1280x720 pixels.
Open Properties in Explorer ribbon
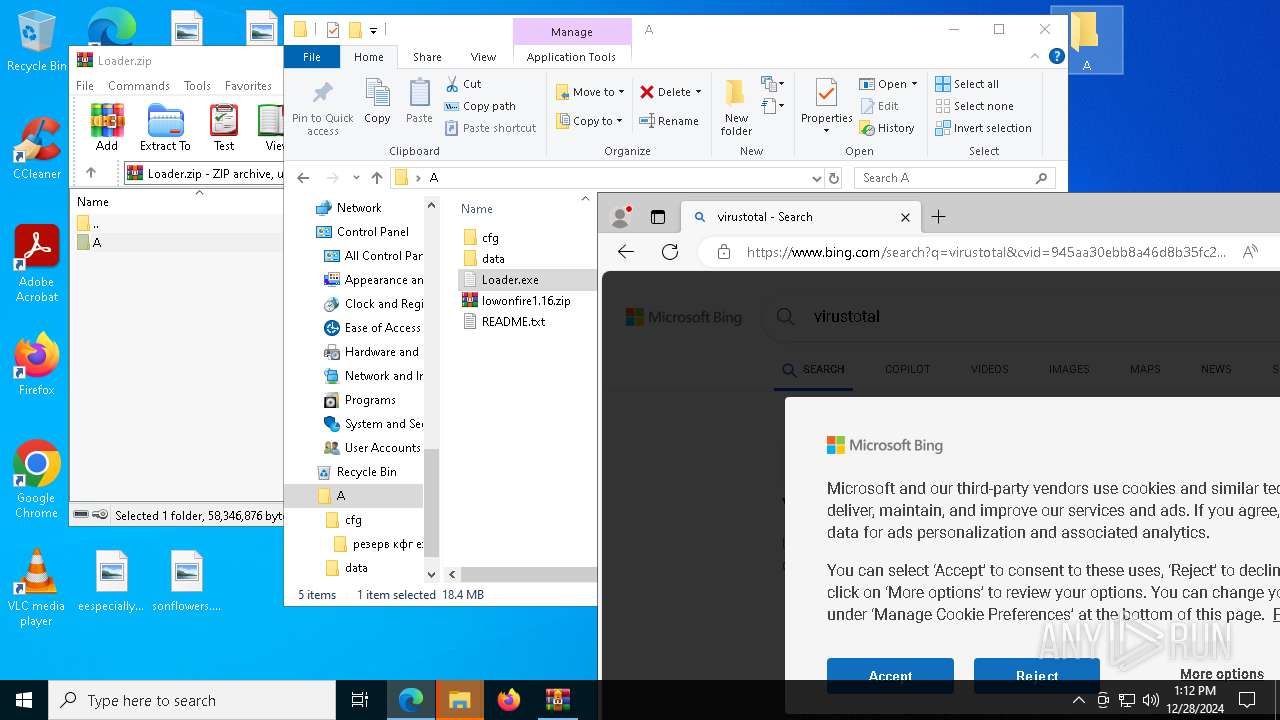coord(826,107)
